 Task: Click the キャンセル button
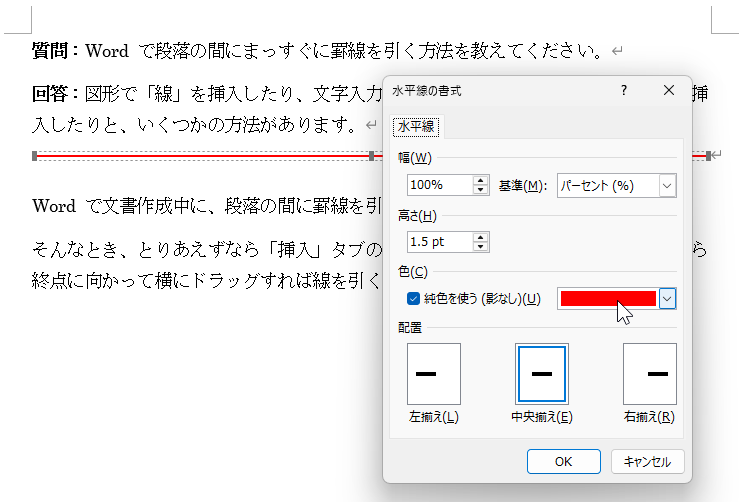click(647, 462)
